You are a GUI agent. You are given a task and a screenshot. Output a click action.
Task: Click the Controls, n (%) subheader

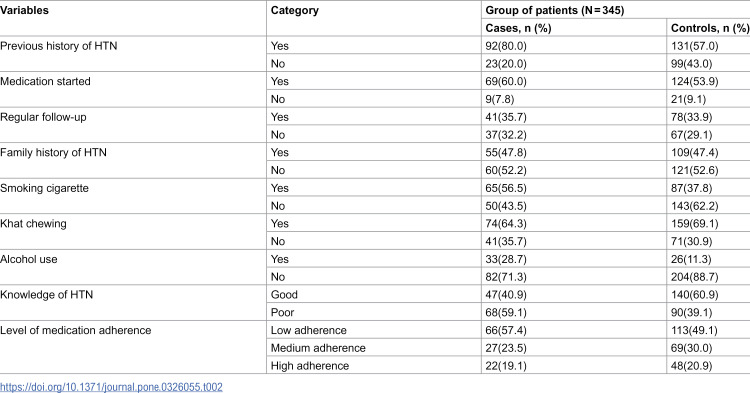click(710, 28)
